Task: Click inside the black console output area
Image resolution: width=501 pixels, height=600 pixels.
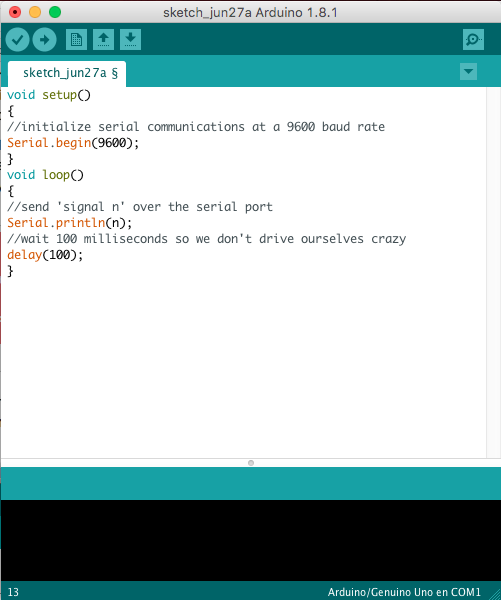Action: click(x=250, y=540)
